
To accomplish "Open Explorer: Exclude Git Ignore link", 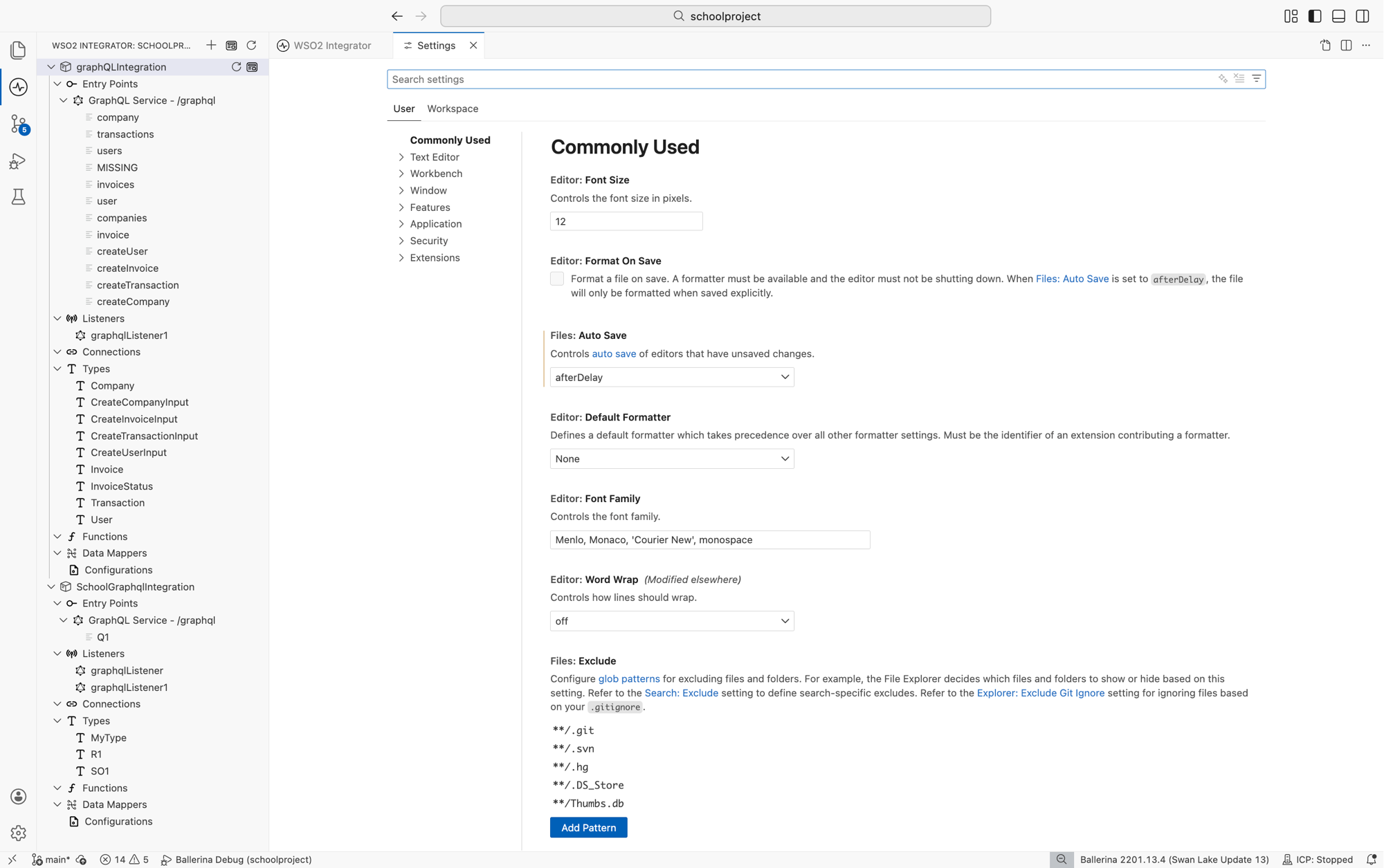I will coord(1041,693).
